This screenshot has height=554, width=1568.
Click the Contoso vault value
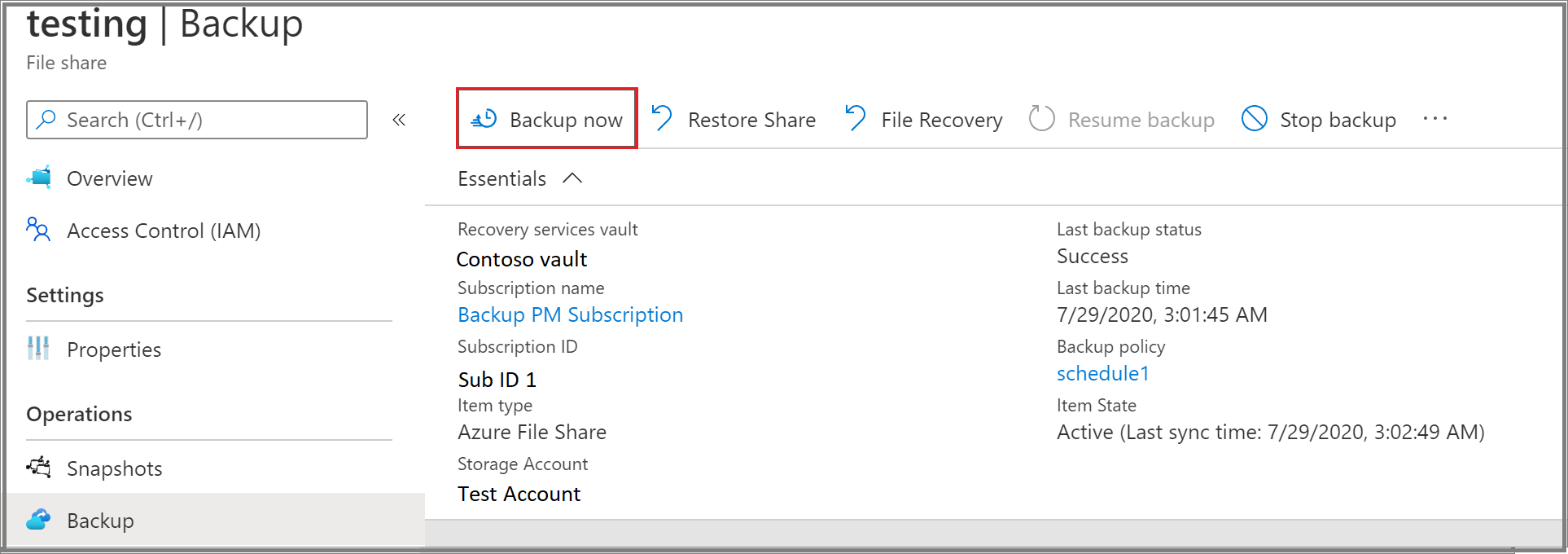click(521, 259)
